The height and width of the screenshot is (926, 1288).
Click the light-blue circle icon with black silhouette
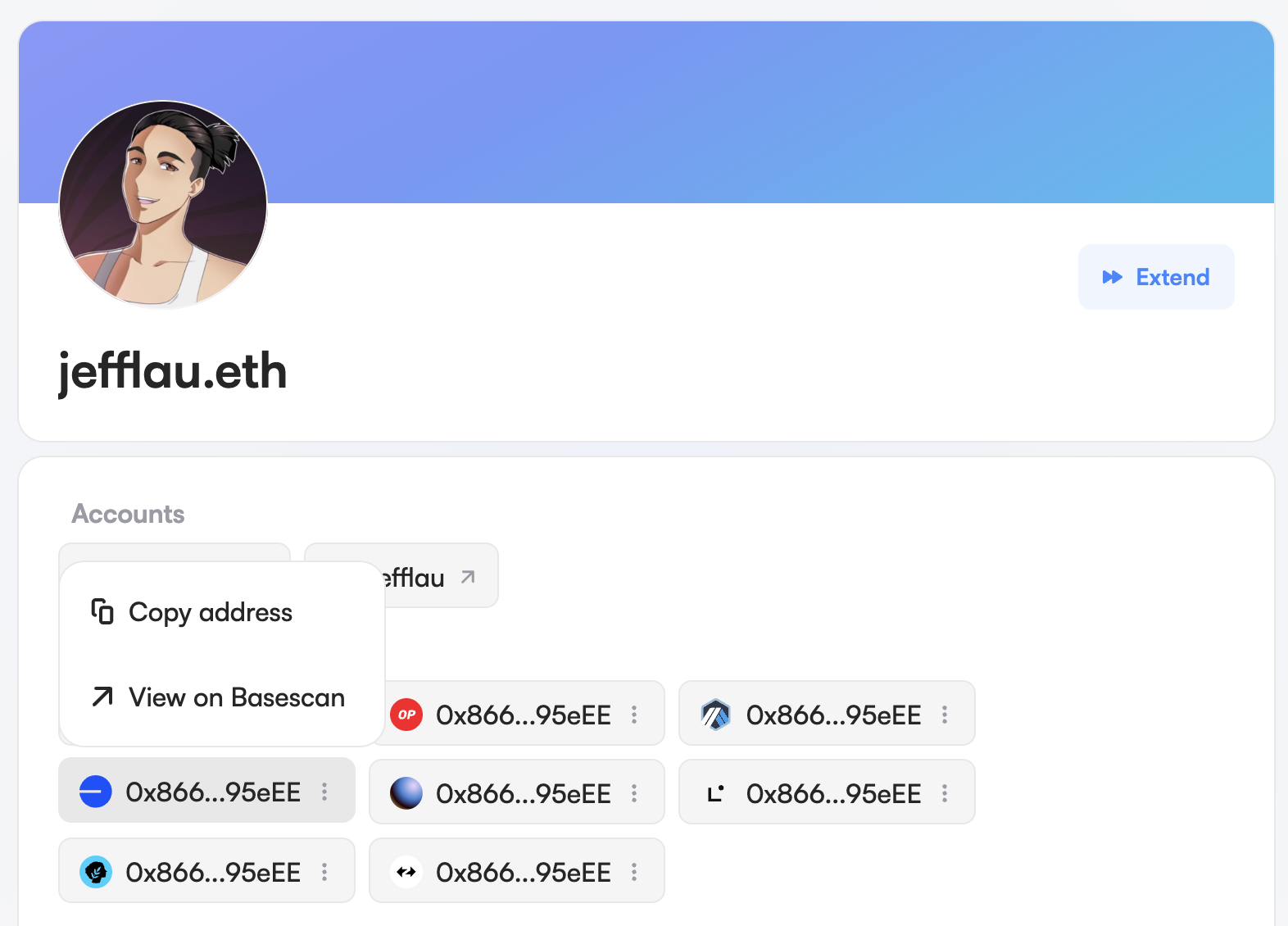(x=96, y=872)
